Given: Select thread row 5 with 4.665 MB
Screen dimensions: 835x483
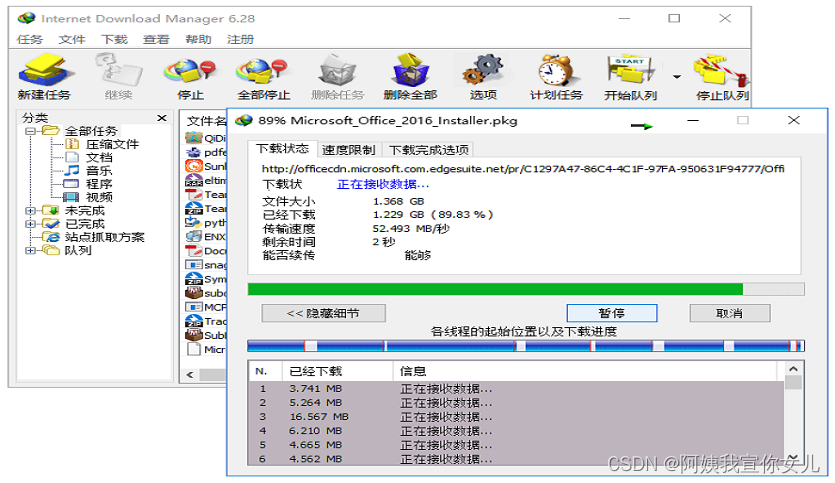Looking at the screenshot, I should point(515,445).
